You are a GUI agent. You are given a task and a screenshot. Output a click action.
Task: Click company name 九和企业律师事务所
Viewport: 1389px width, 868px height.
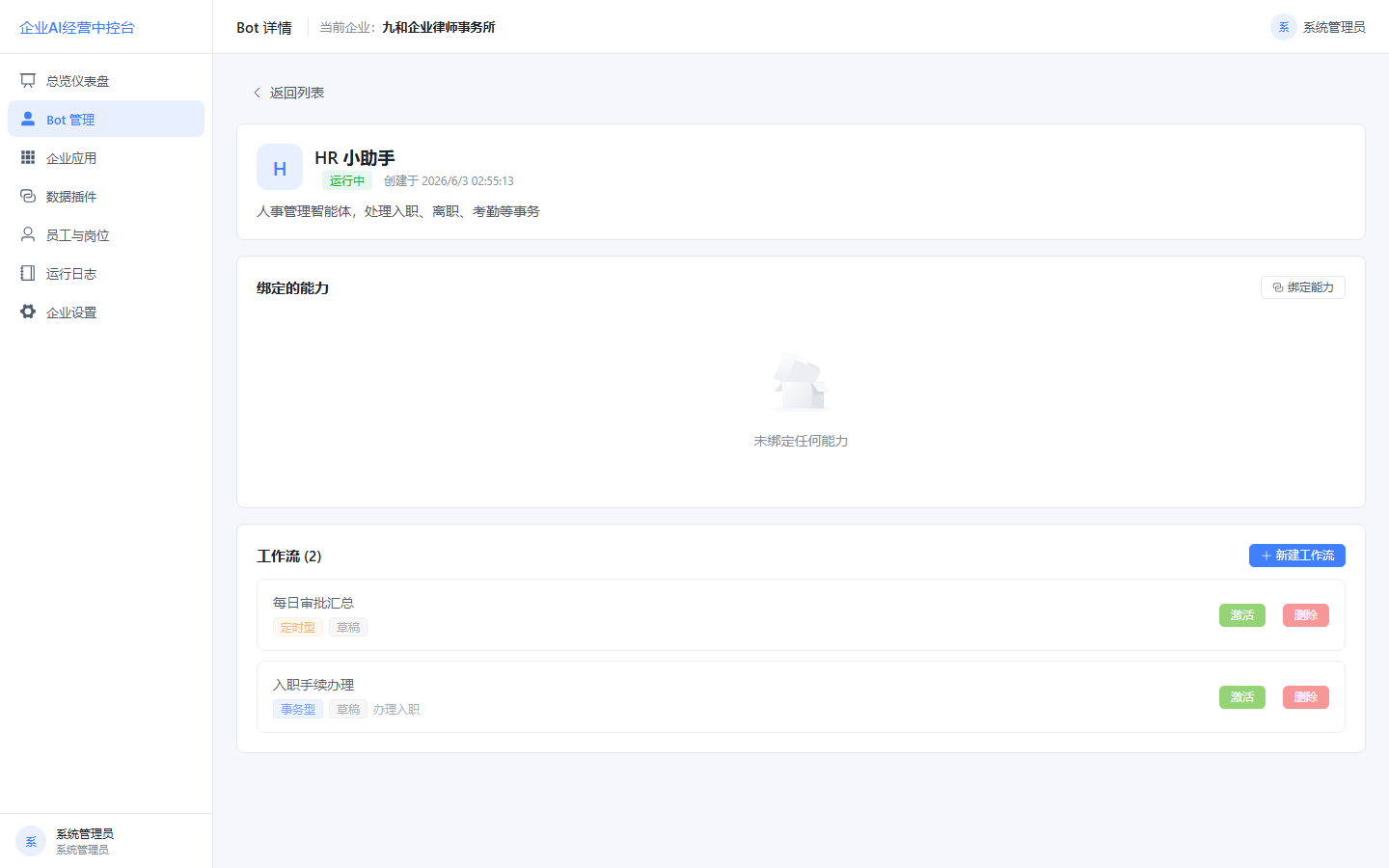click(x=439, y=27)
